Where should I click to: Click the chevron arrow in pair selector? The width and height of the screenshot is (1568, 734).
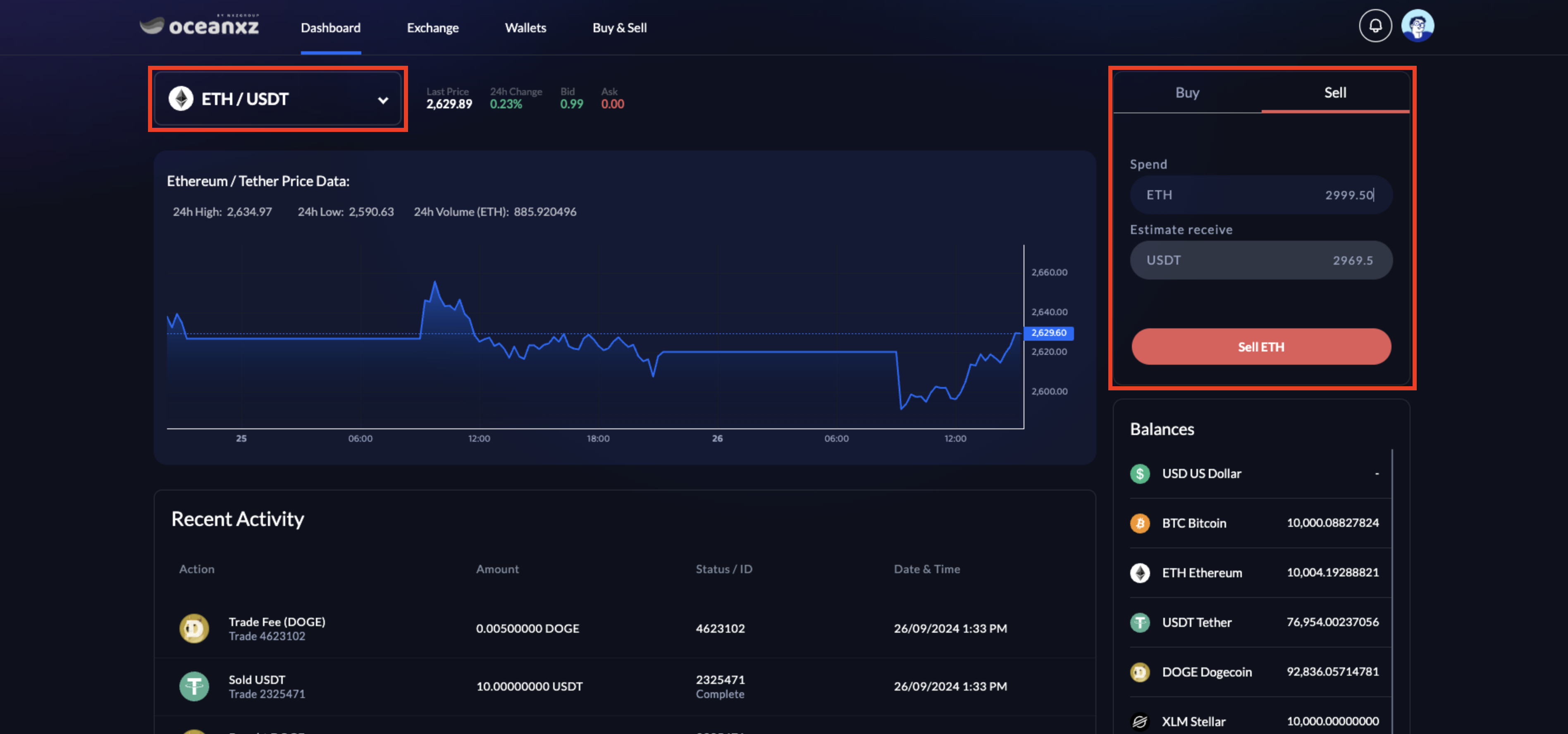point(383,100)
